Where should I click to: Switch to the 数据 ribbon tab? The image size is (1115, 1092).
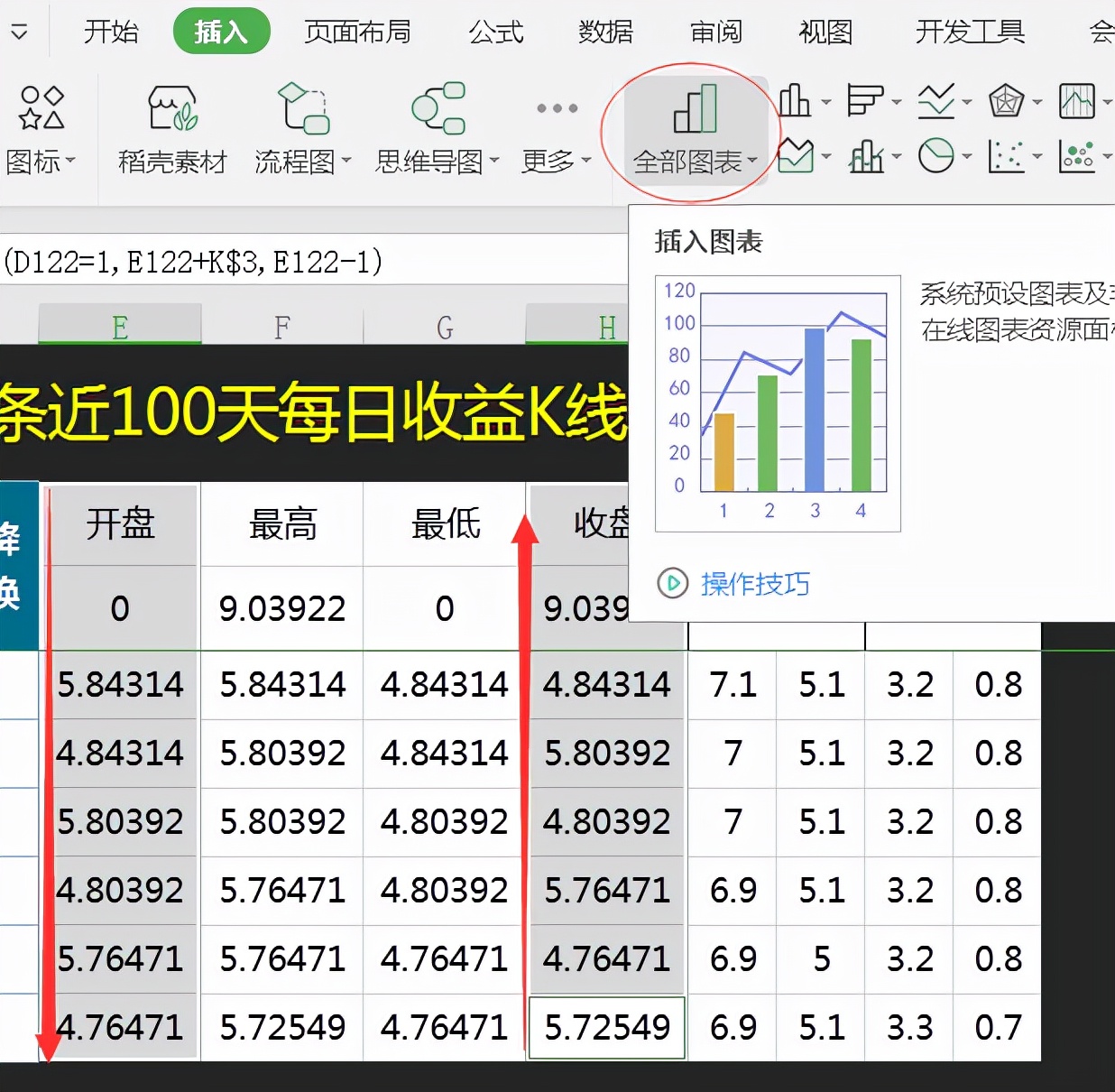[x=604, y=31]
